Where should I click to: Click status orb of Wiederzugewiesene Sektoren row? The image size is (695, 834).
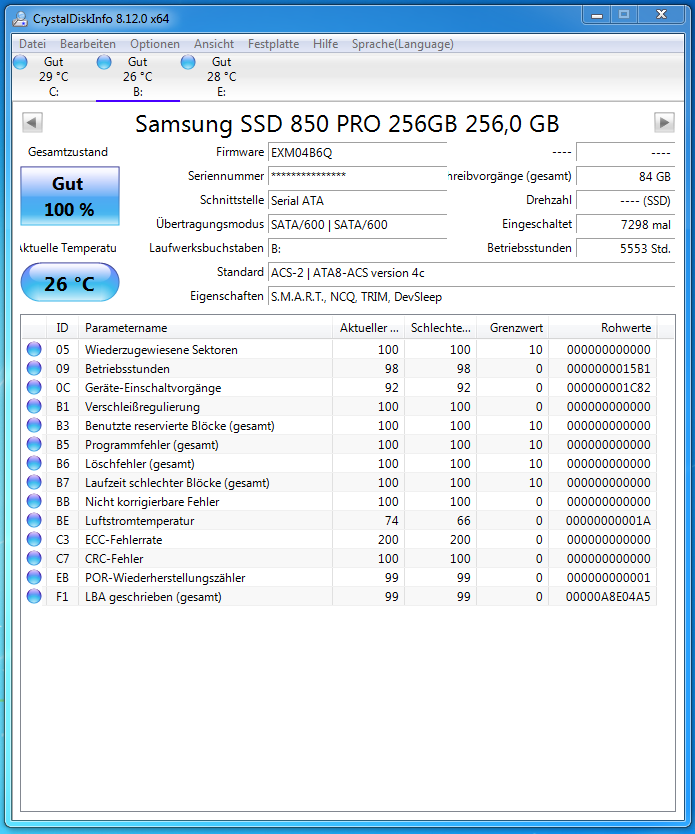pos(34,349)
